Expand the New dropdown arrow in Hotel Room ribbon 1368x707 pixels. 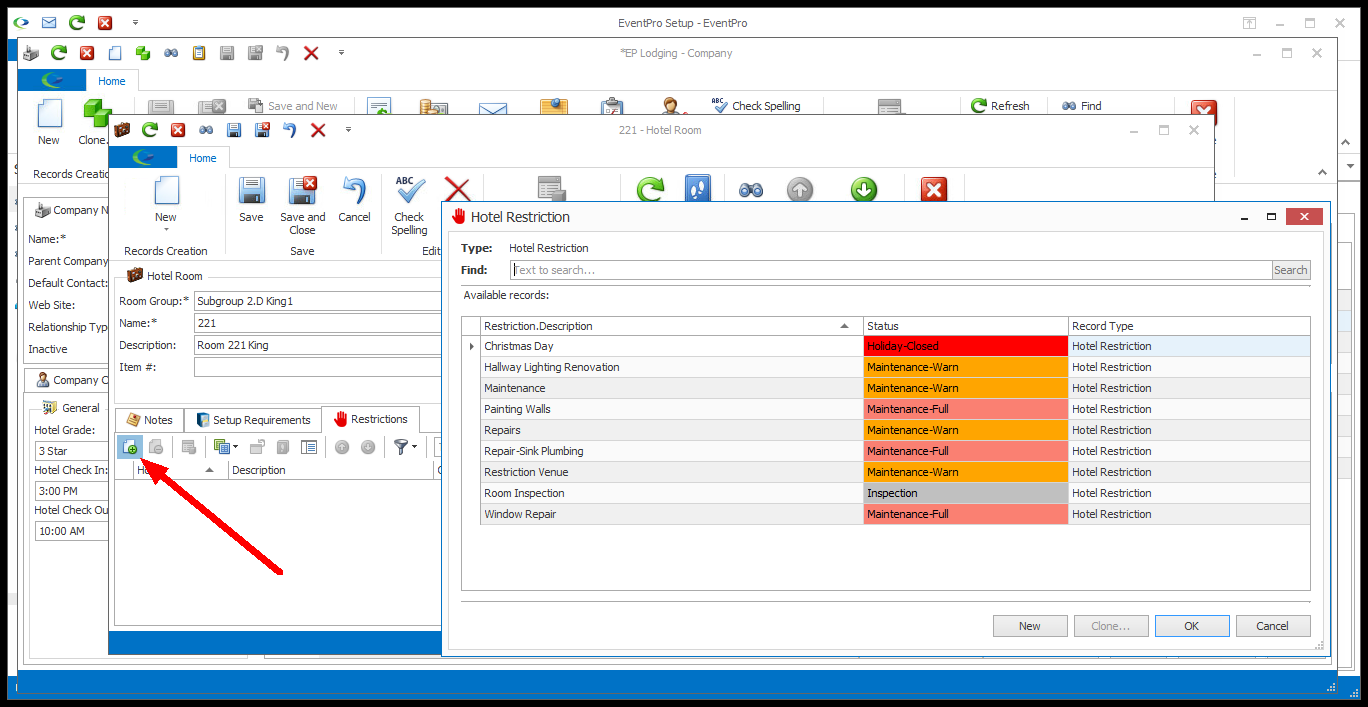point(166,230)
